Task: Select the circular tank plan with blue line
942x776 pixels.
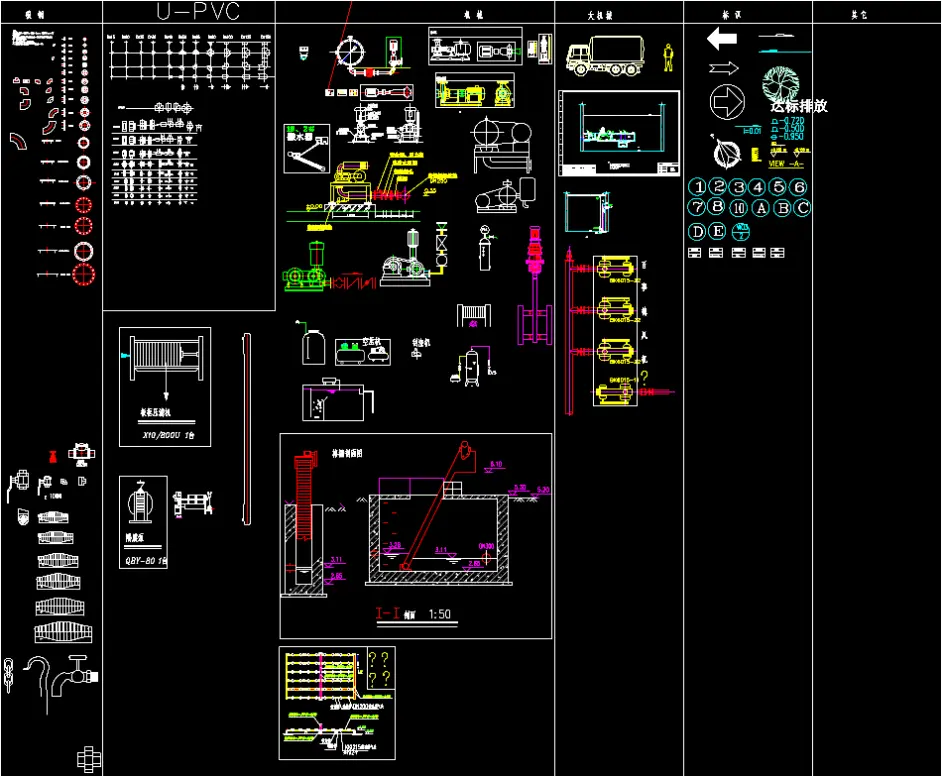Action: pos(350,52)
